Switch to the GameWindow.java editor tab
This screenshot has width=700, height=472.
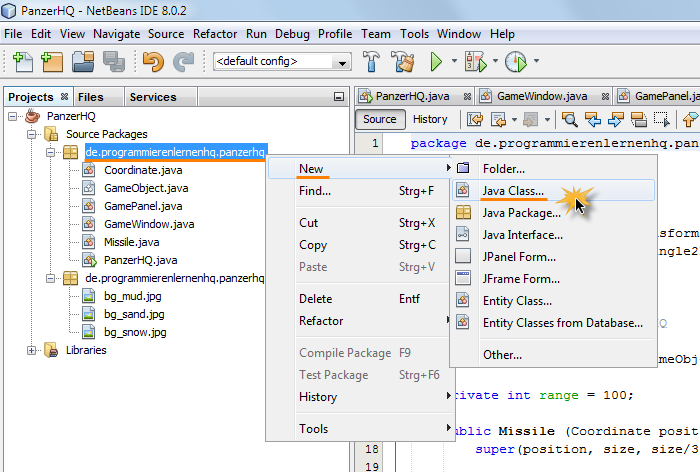click(542, 96)
